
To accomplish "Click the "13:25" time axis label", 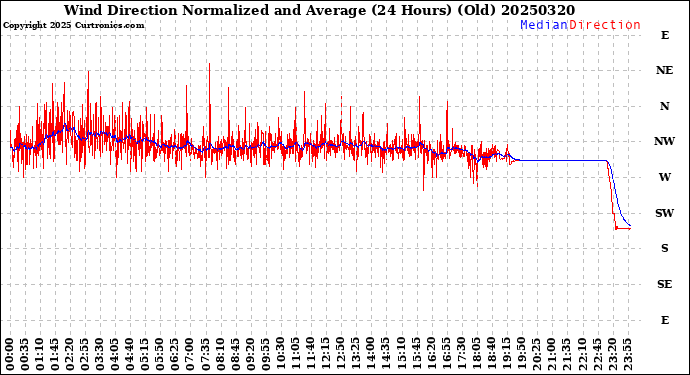I will (x=356, y=355).
